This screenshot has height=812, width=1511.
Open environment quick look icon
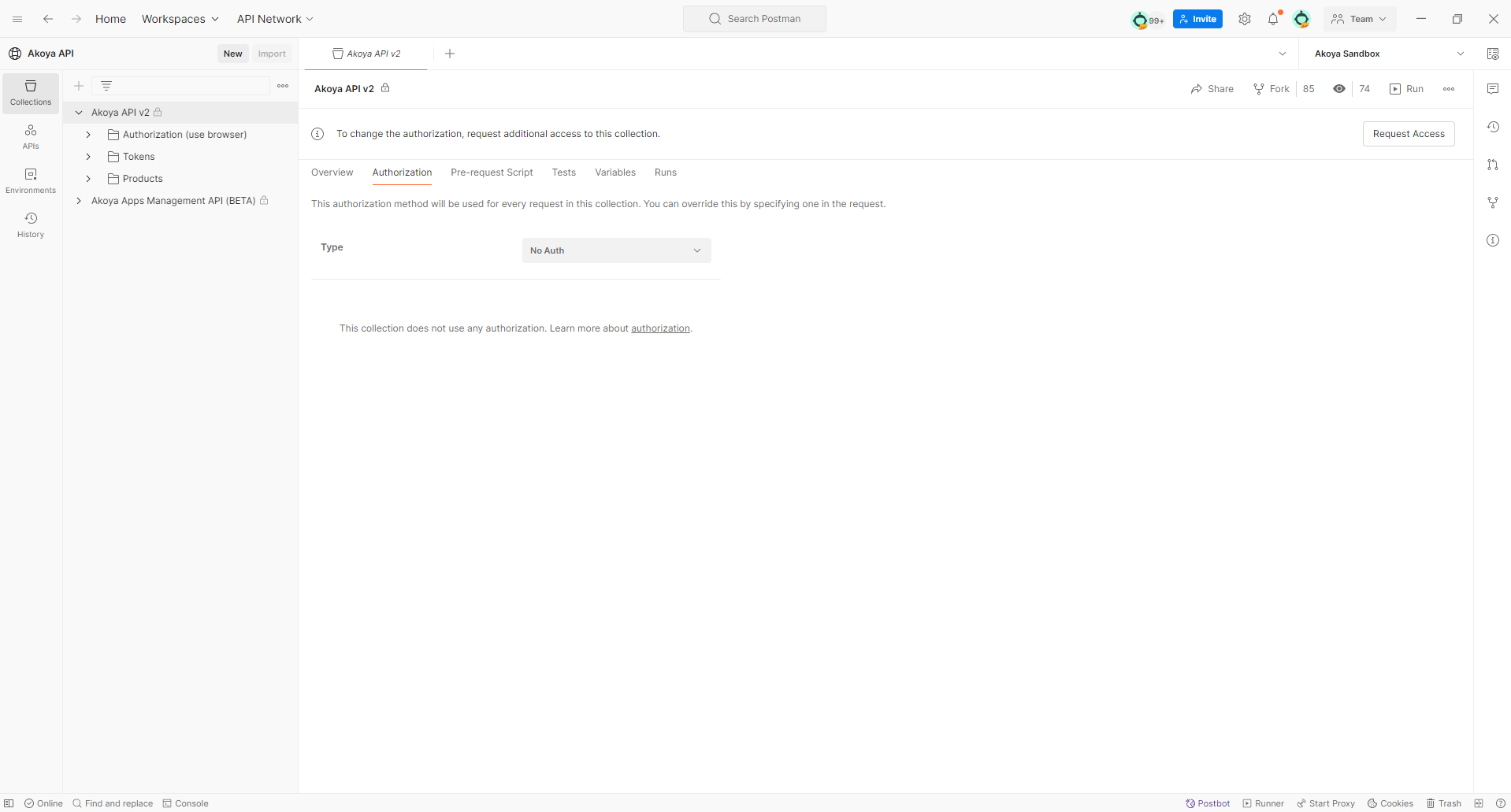1493,54
